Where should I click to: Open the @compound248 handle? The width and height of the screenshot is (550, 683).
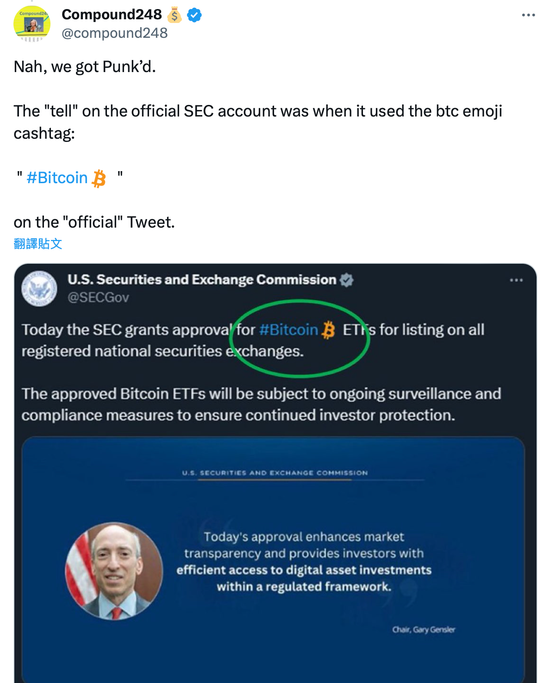point(115,33)
